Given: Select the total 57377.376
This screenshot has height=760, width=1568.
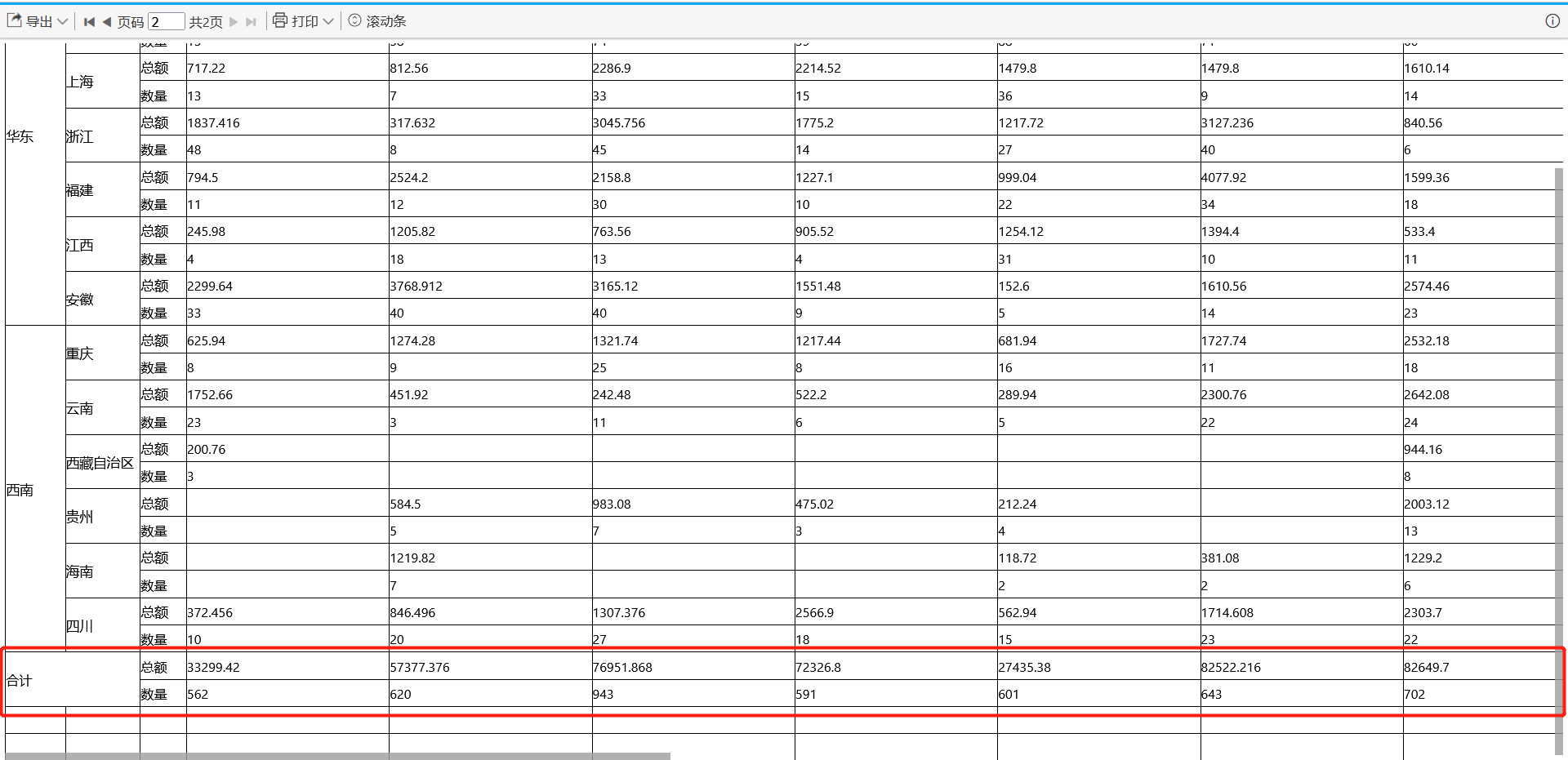Looking at the screenshot, I should (421, 668).
